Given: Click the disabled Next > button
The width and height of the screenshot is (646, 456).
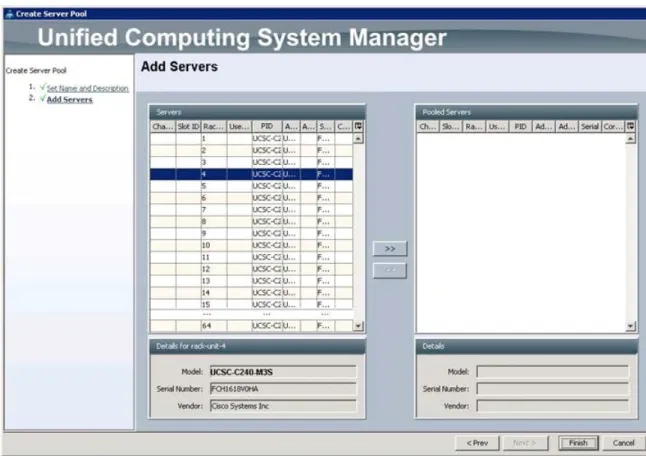Looking at the screenshot, I should [x=525, y=443].
